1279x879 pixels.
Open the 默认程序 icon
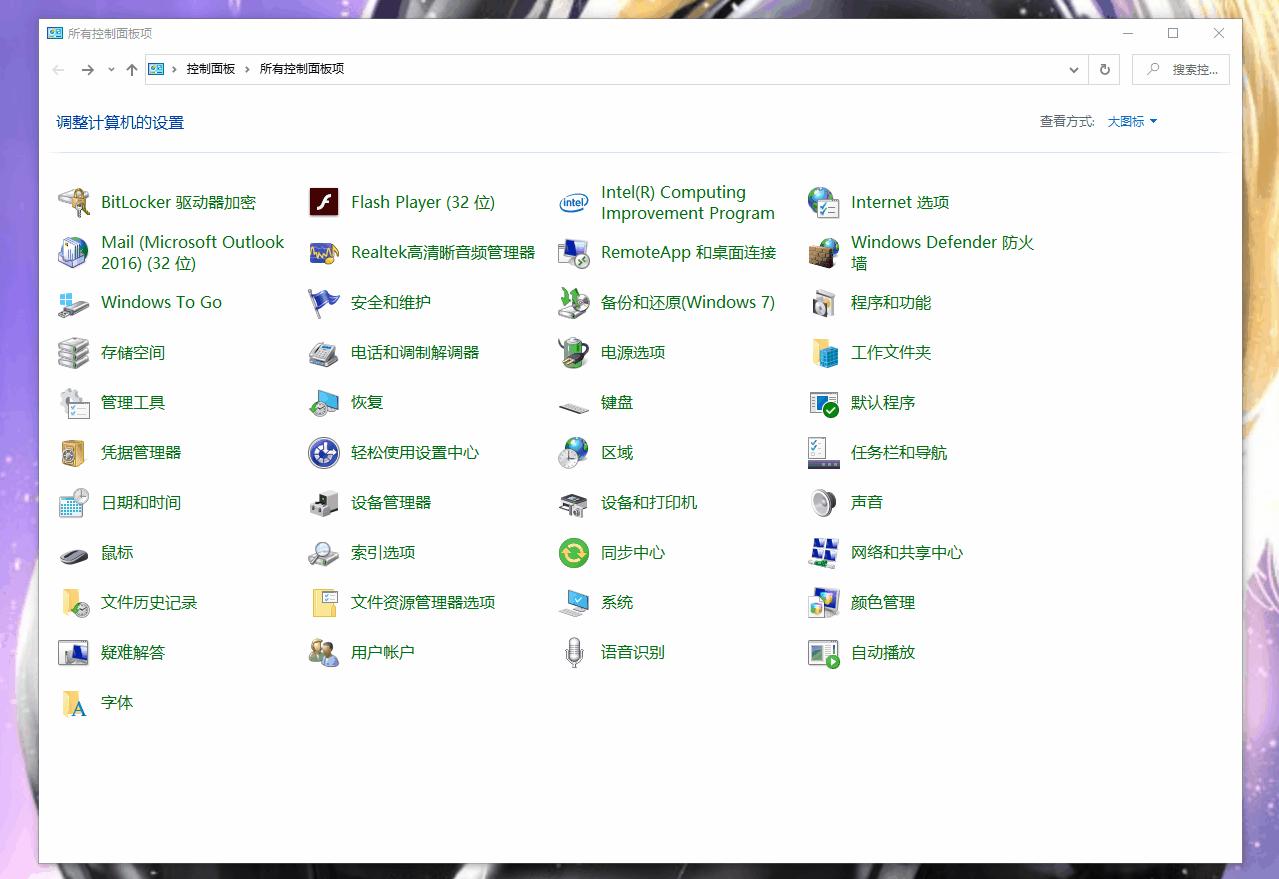(x=824, y=403)
